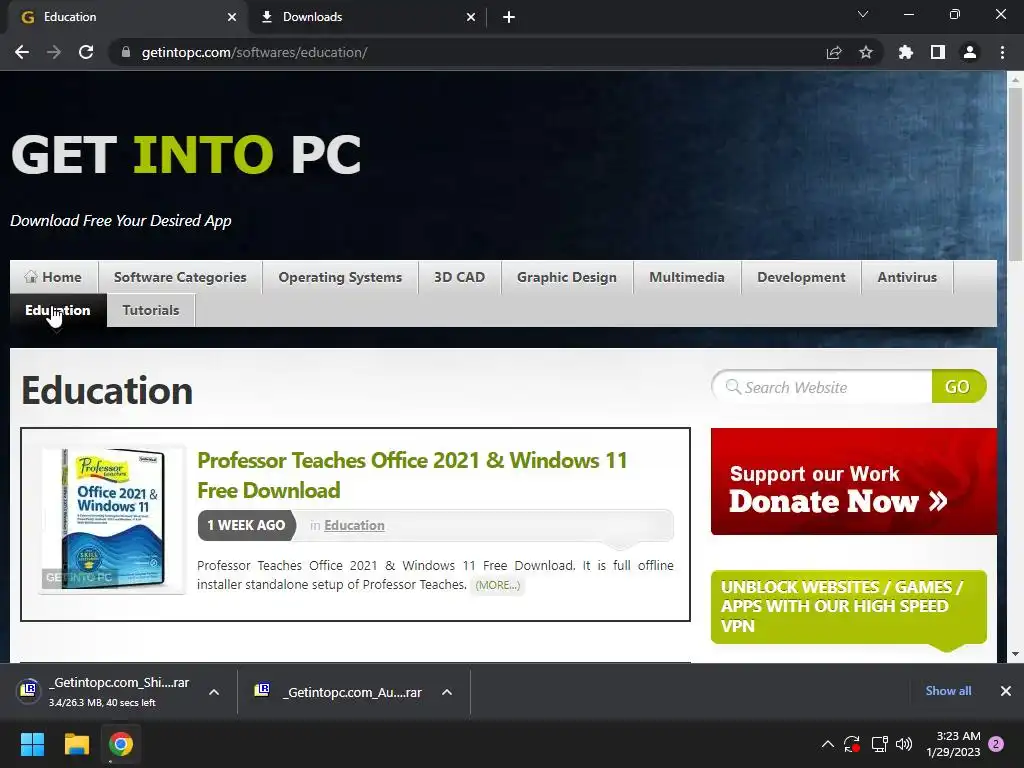Switch to the Downloads tab
Screen dimensions: 1024x768
click(x=368, y=17)
